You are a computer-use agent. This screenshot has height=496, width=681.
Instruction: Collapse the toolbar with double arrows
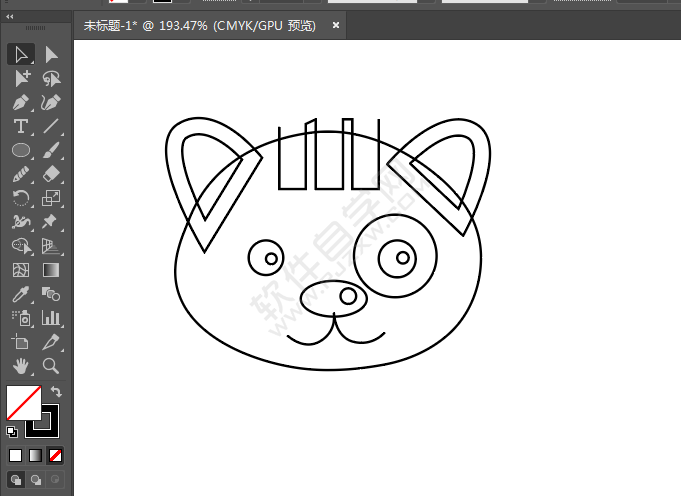[x=10, y=17]
